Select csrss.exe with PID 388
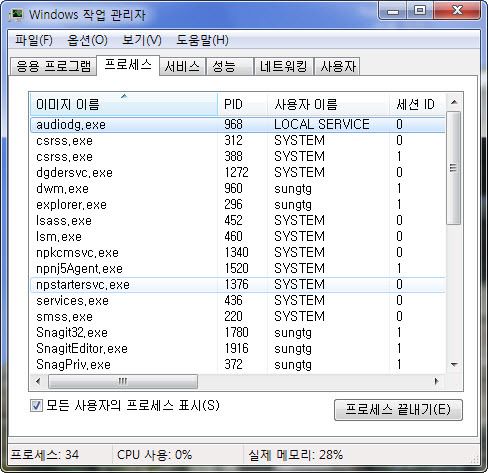The height and width of the screenshot is (473, 488). pos(238,157)
